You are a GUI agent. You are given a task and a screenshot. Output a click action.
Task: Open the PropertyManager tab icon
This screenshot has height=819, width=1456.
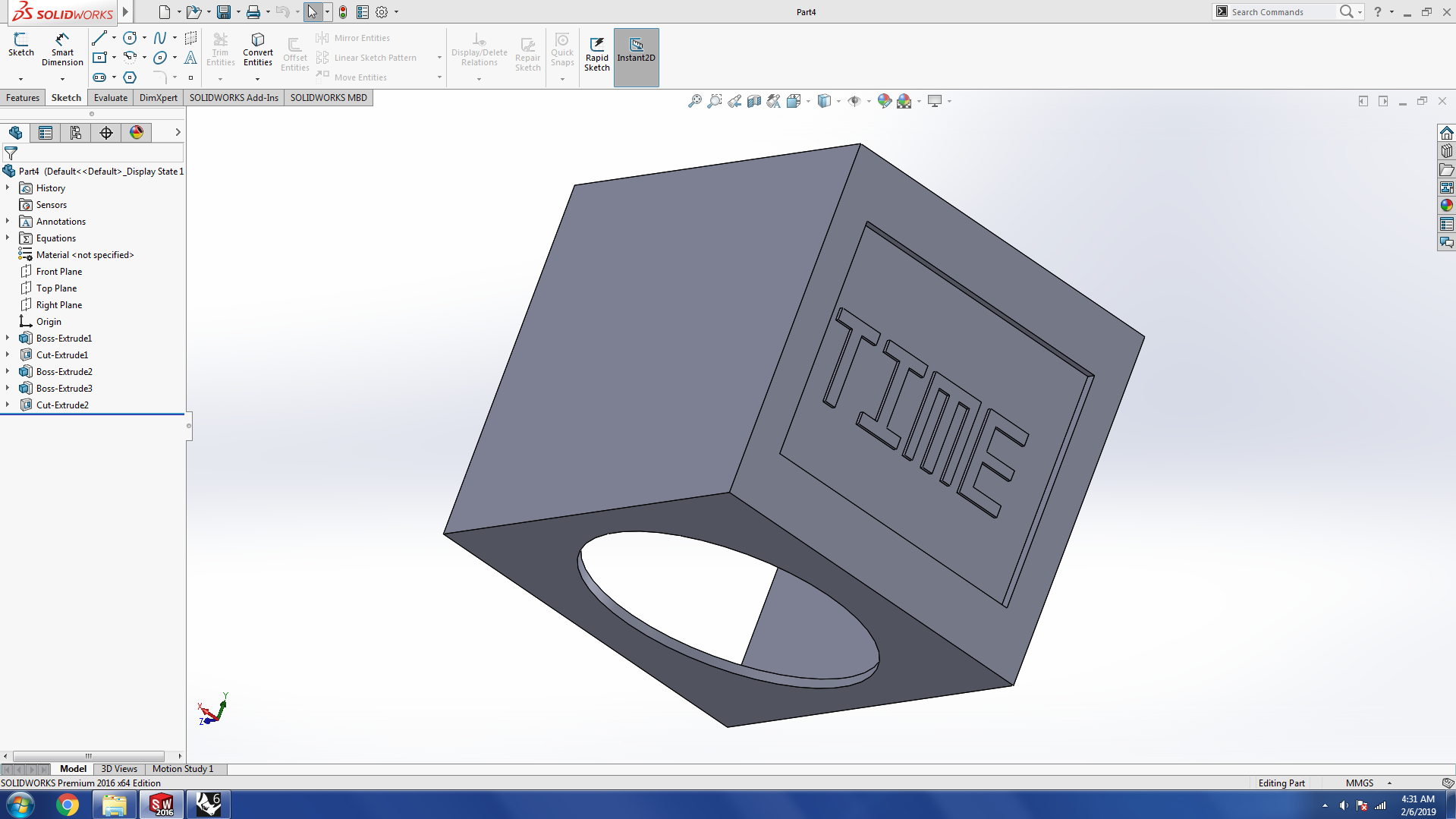coord(46,133)
